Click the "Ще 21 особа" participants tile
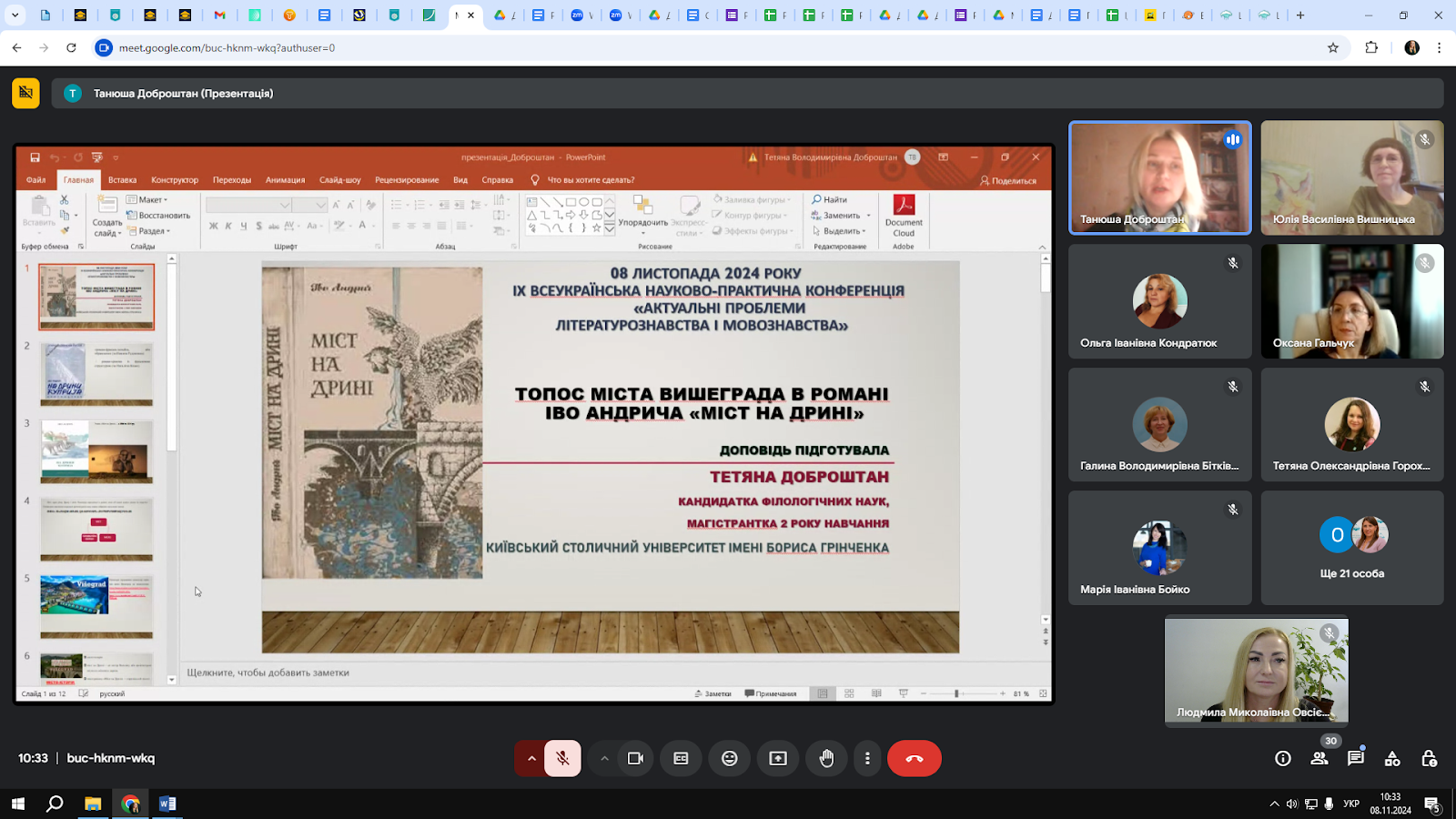1456x819 pixels. [x=1352, y=548]
